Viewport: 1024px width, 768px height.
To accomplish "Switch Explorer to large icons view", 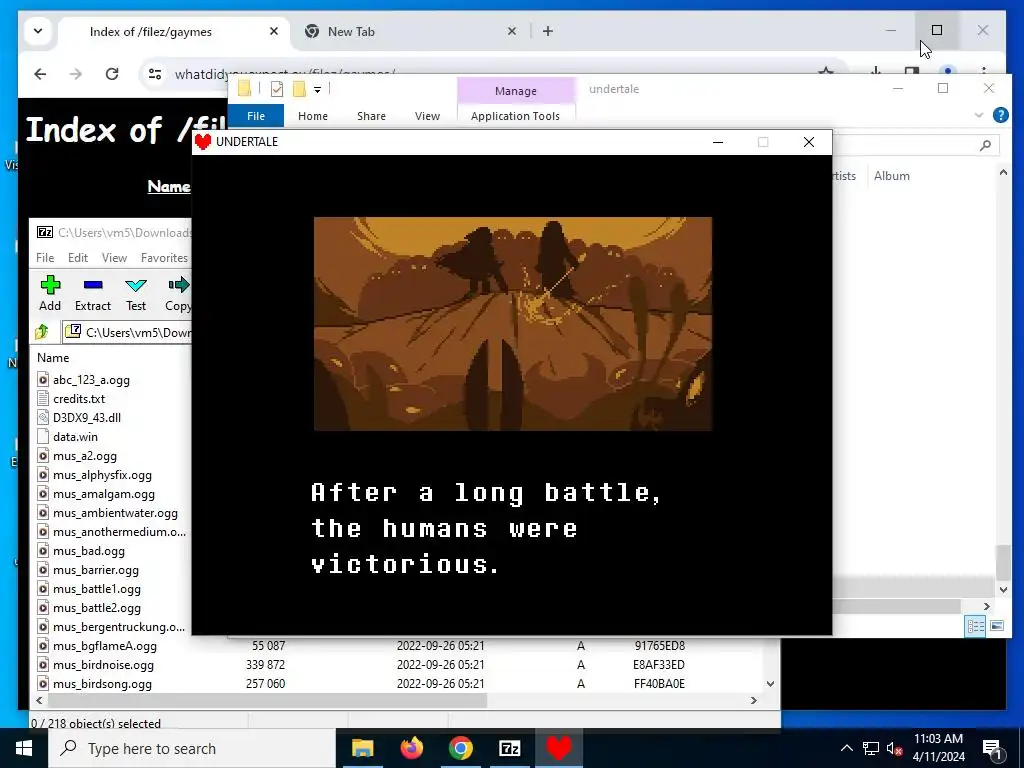I will [997, 626].
